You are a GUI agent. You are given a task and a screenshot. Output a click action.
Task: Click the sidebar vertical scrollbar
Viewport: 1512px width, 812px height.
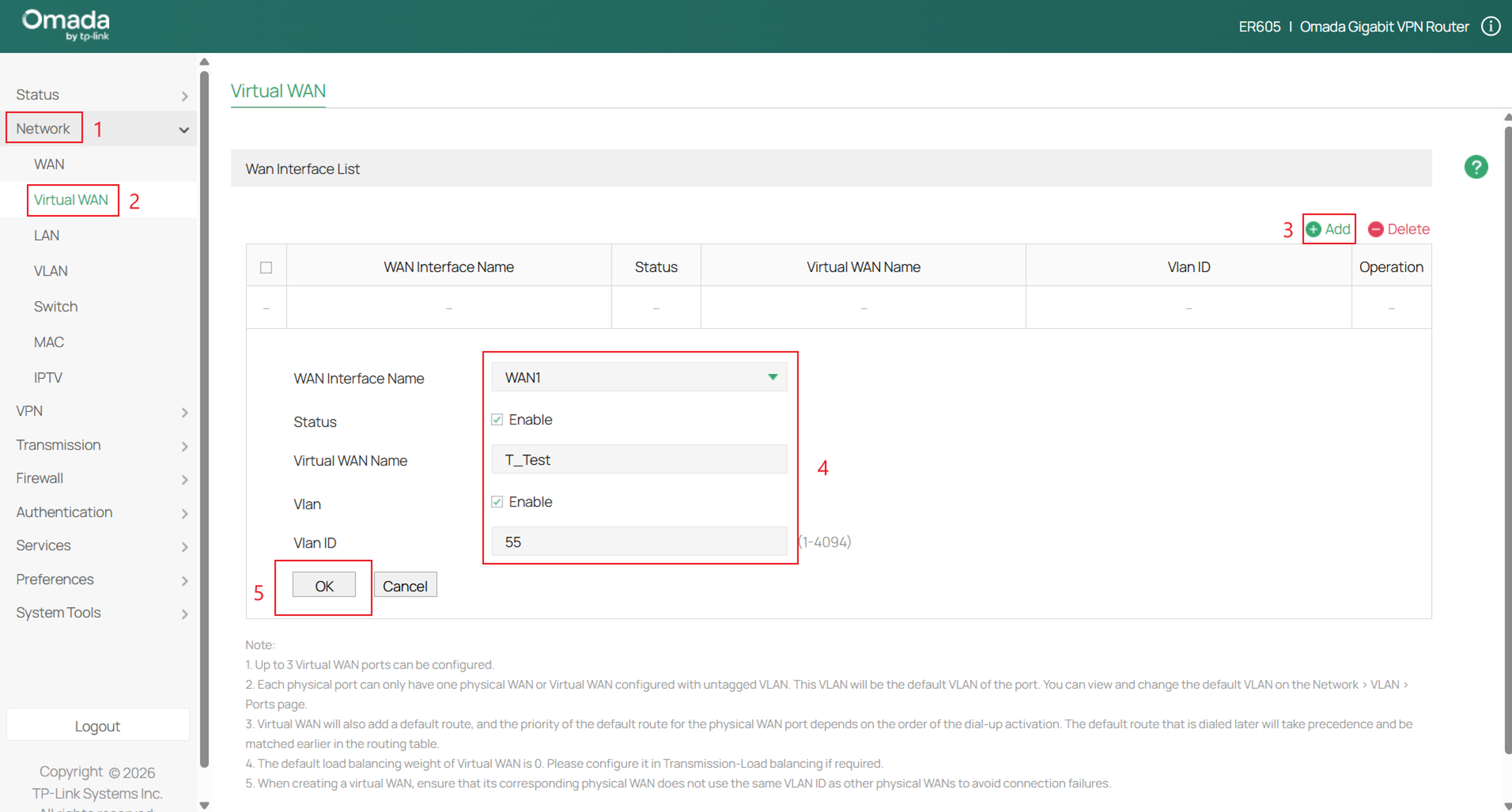(x=205, y=419)
